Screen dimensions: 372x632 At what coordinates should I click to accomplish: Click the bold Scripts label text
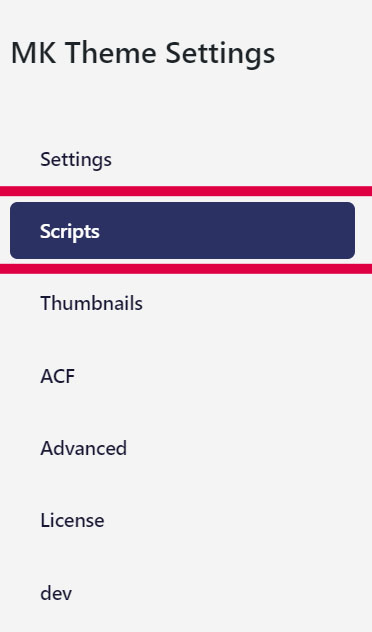(x=70, y=232)
